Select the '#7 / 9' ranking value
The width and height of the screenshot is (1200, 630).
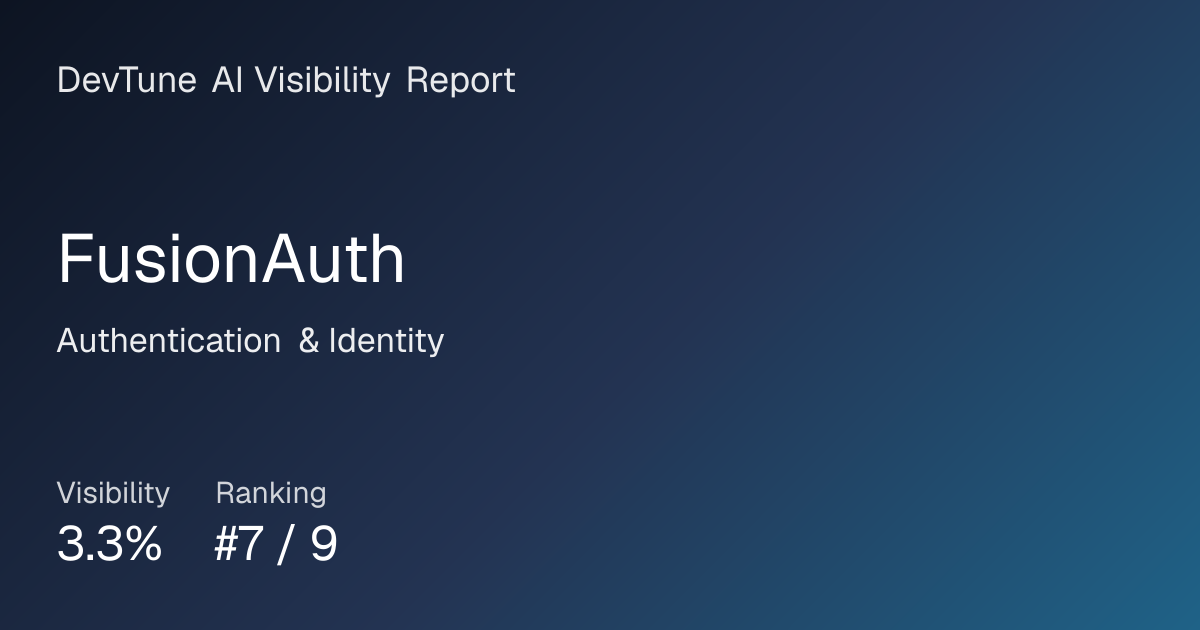276,544
